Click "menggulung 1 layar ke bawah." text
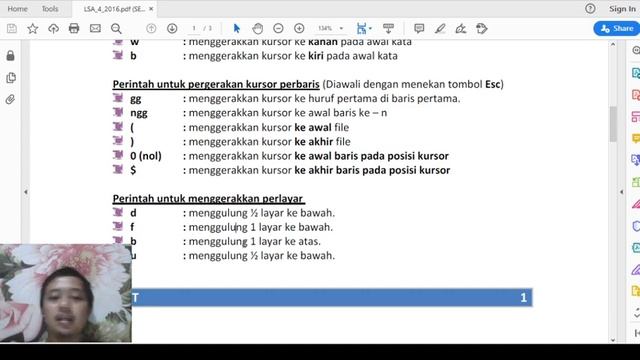The width and height of the screenshot is (640, 360). point(261,227)
